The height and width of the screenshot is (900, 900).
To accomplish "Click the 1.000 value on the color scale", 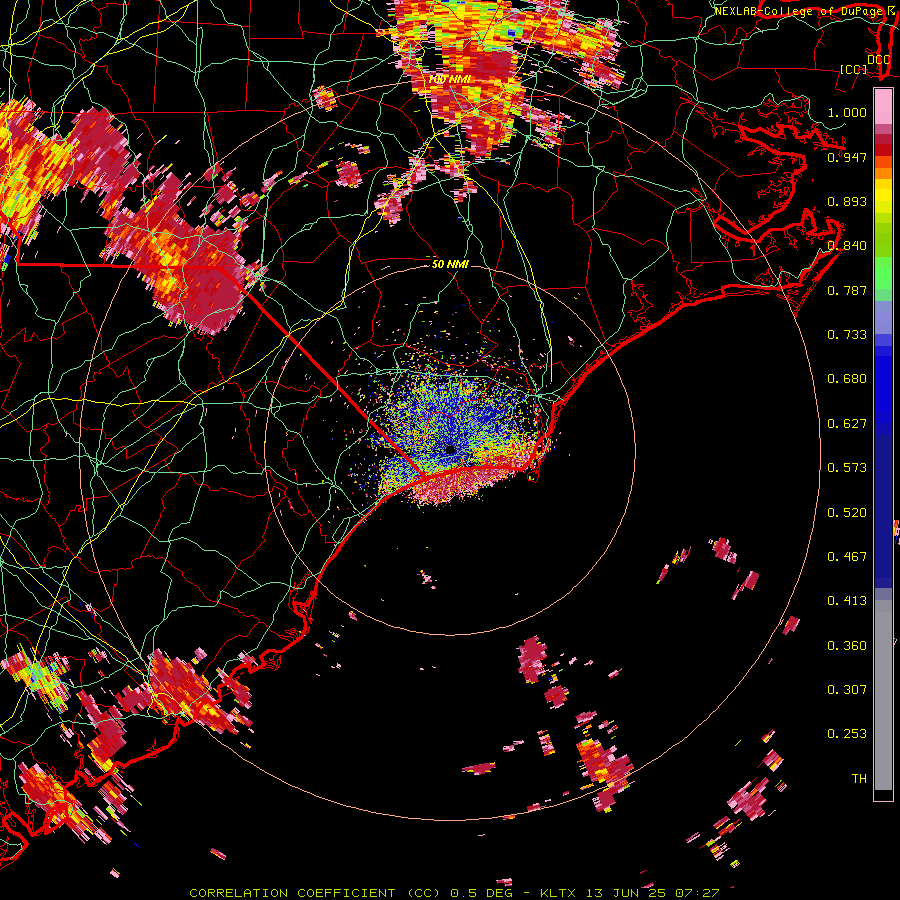I will click(847, 112).
